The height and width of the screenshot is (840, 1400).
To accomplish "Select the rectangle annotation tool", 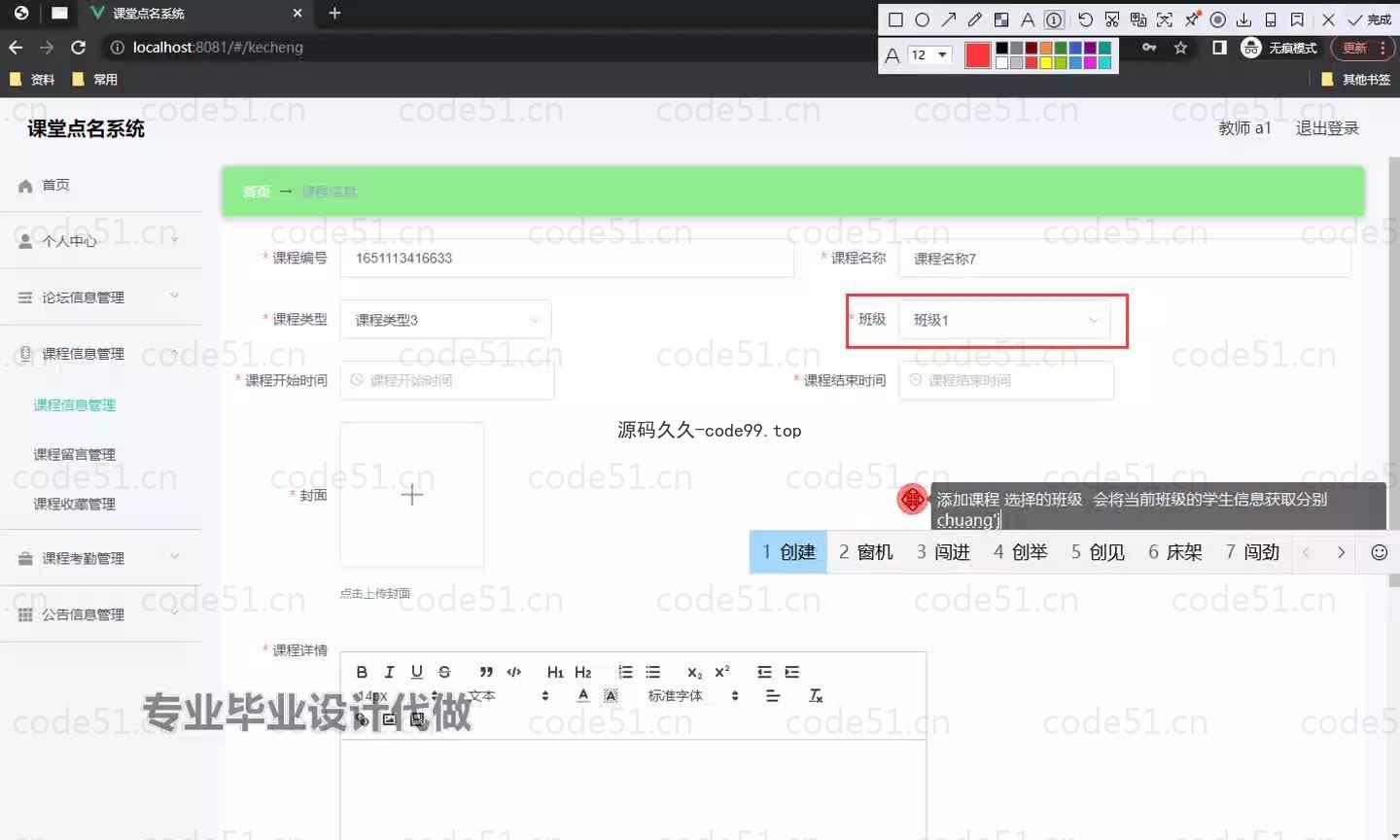I will (x=895, y=19).
